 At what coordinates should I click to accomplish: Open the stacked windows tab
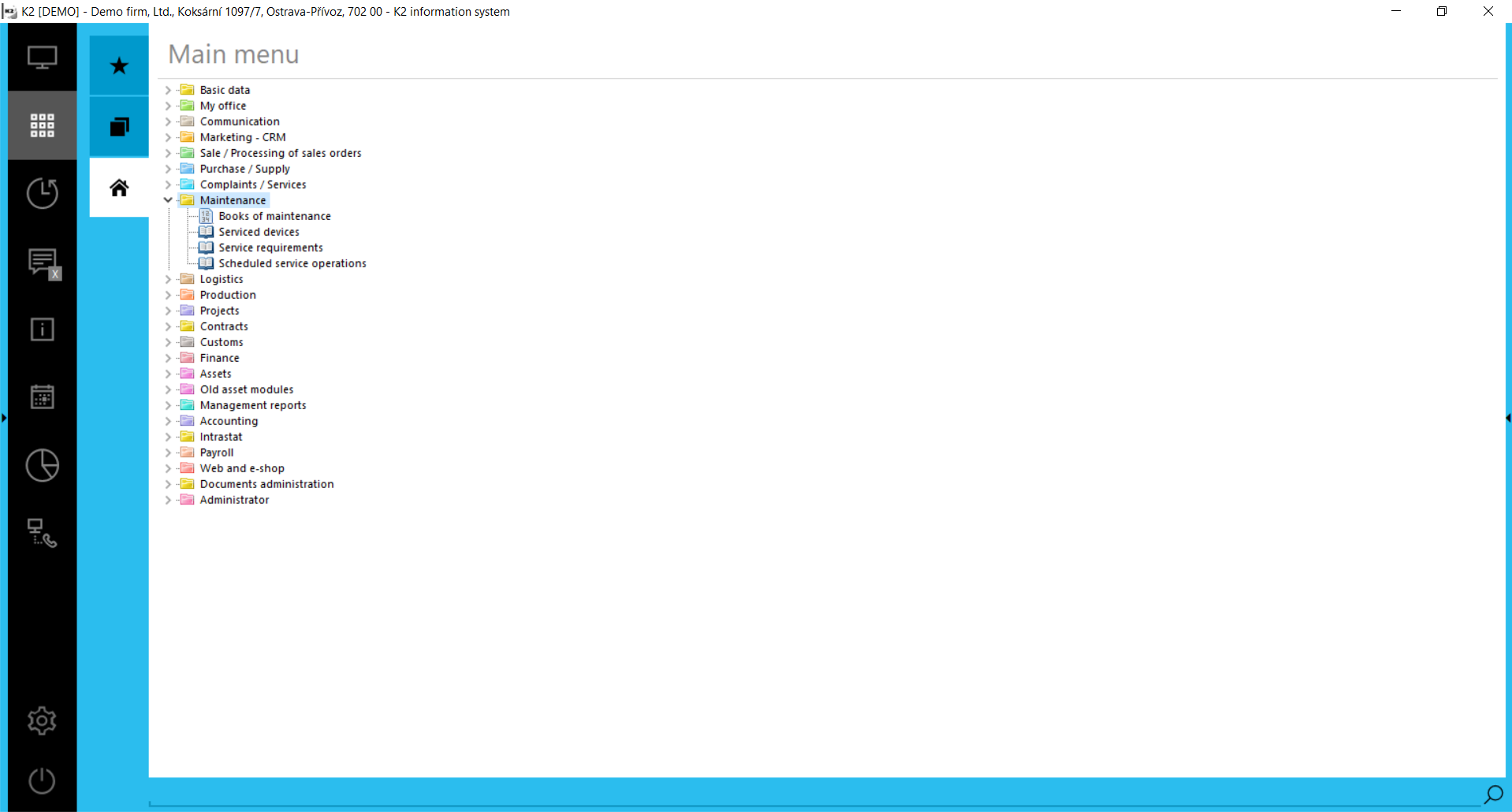(x=119, y=127)
